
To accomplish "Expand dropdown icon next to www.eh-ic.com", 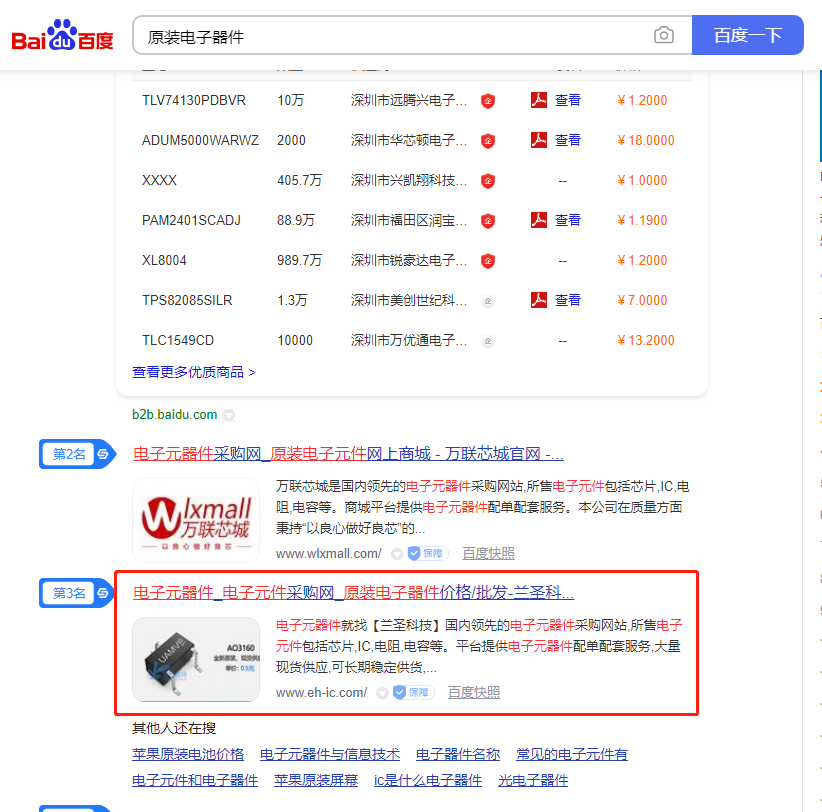I will 383,692.
